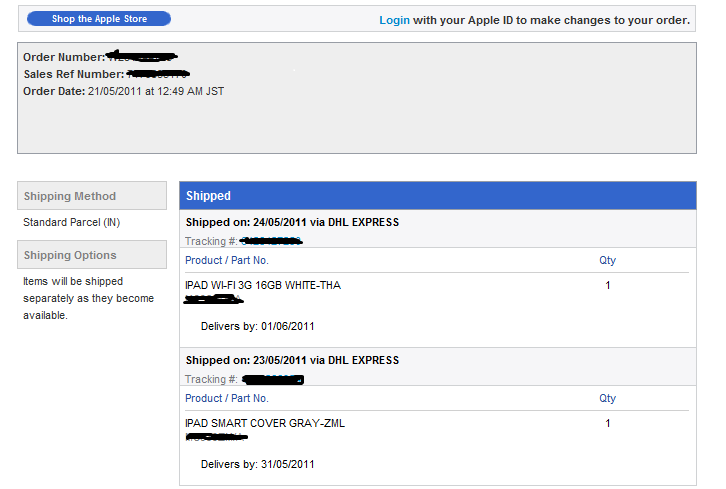Click the Shipped status header bar
The image size is (726, 489).
438,196
